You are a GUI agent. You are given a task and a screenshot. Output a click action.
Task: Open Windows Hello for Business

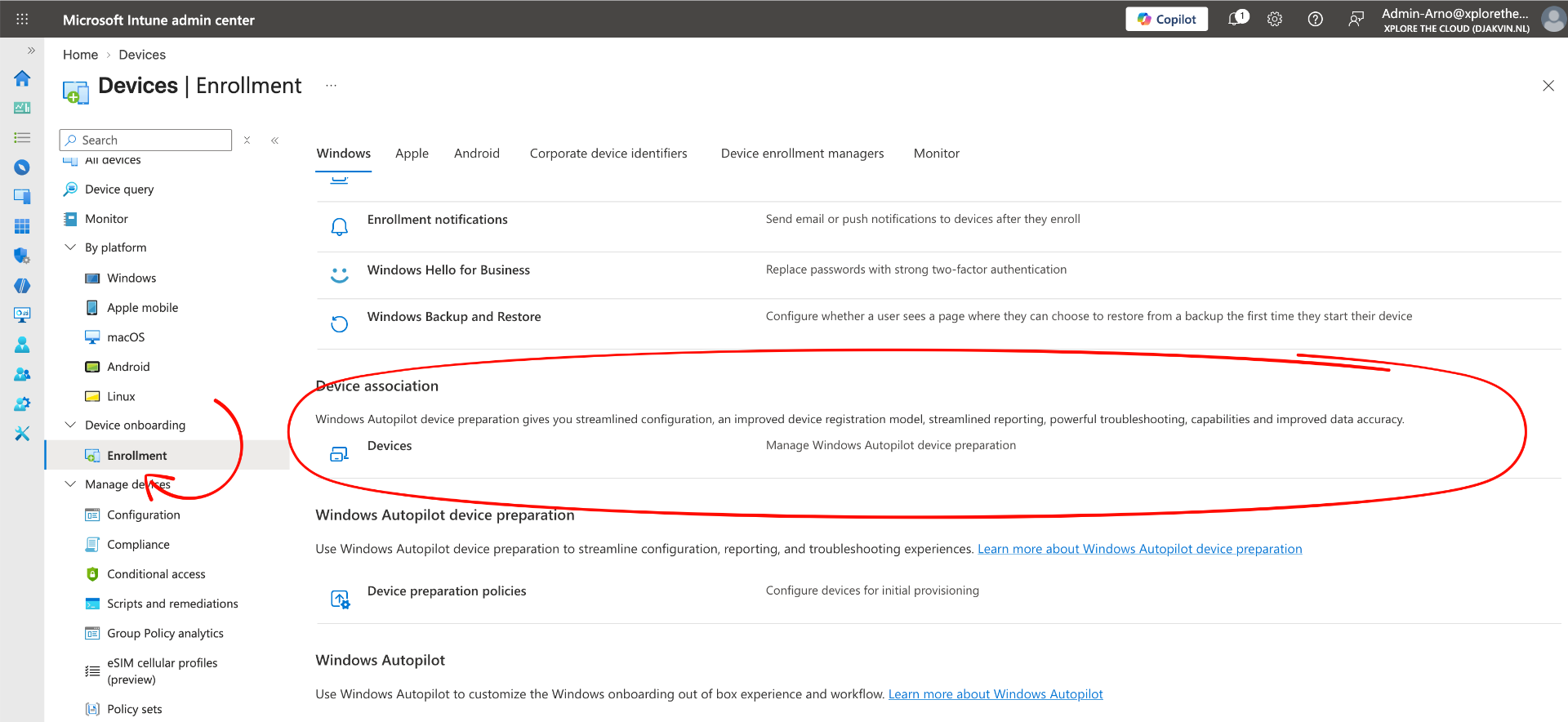pos(448,270)
